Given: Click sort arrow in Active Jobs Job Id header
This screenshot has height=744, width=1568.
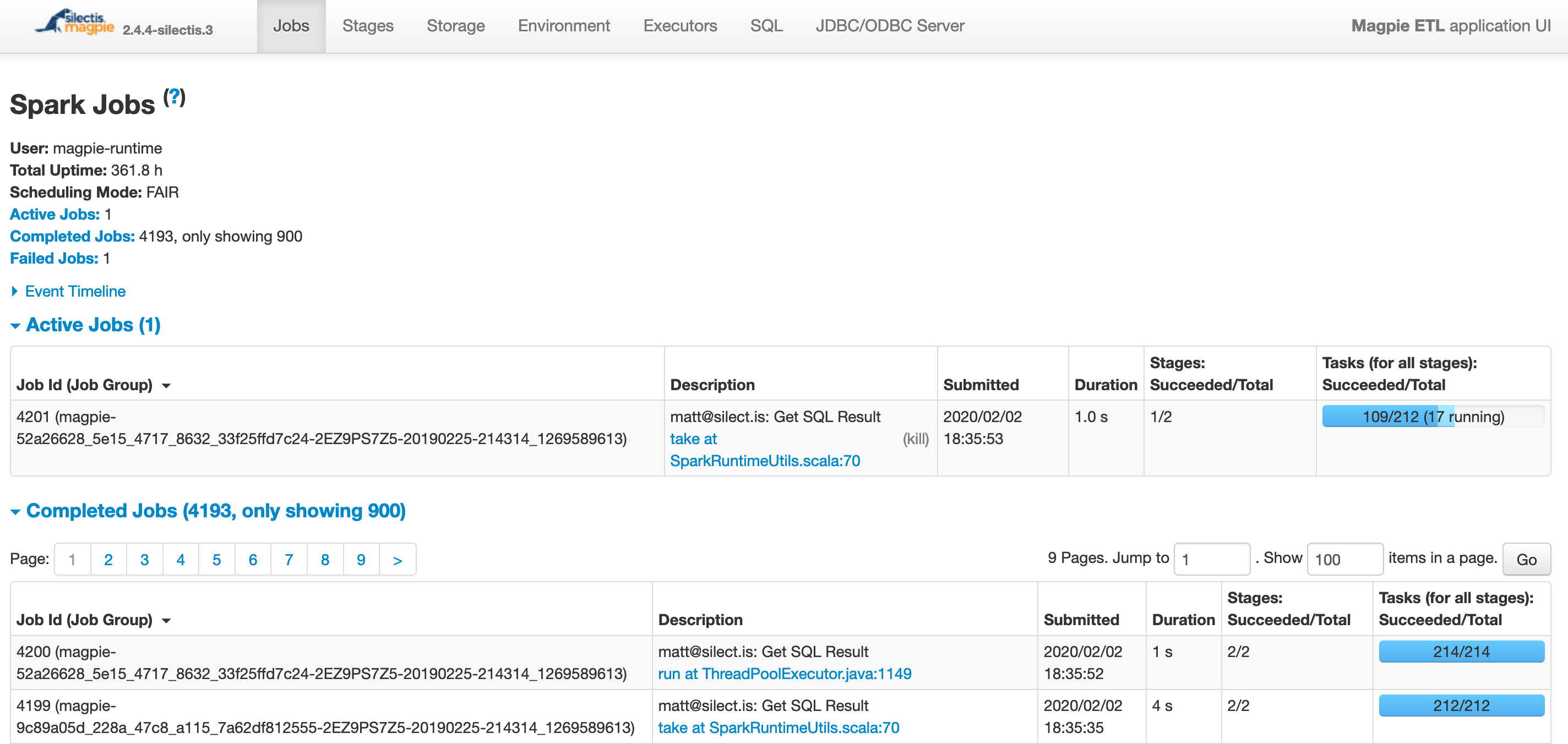Looking at the screenshot, I should point(166,386).
